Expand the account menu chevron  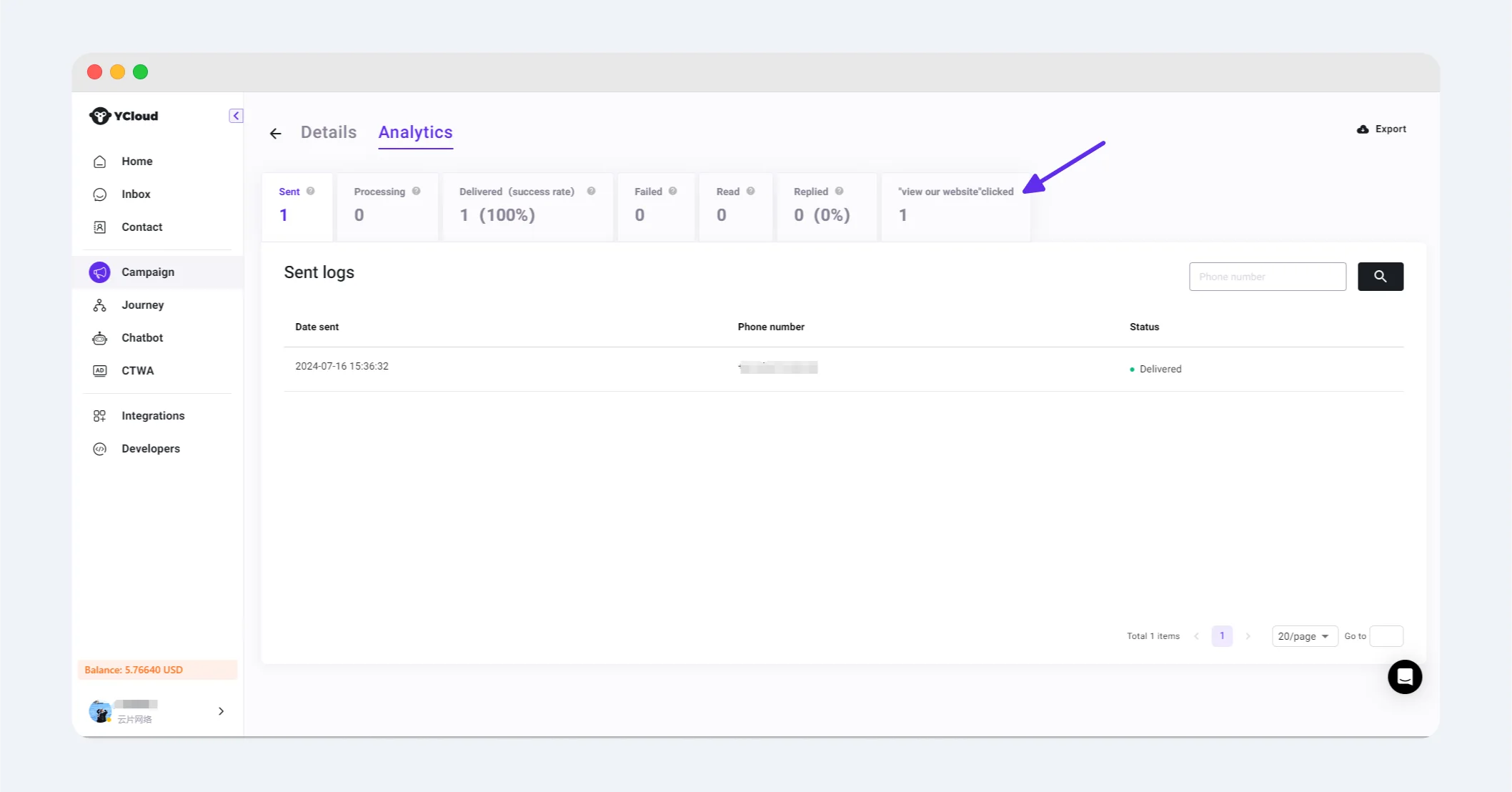tap(221, 711)
